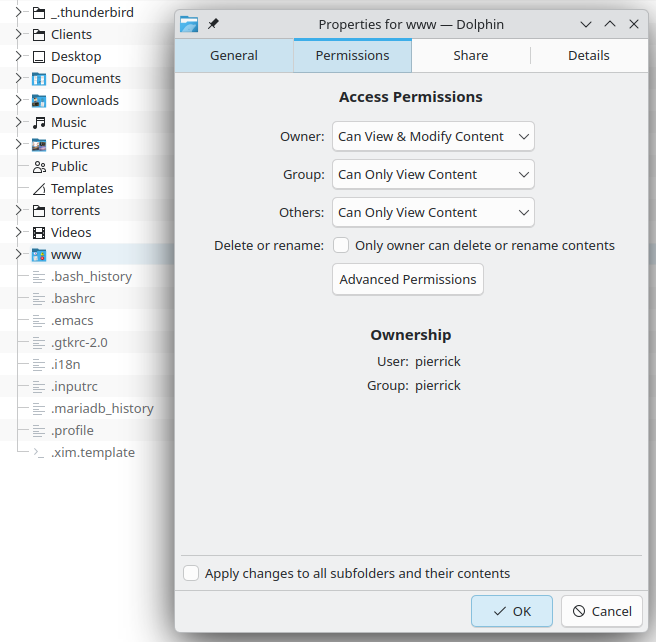Image resolution: width=656 pixels, height=642 pixels.
Task: Click the Public folder icon
Action: pyautogui.click(x=39, y=167)
